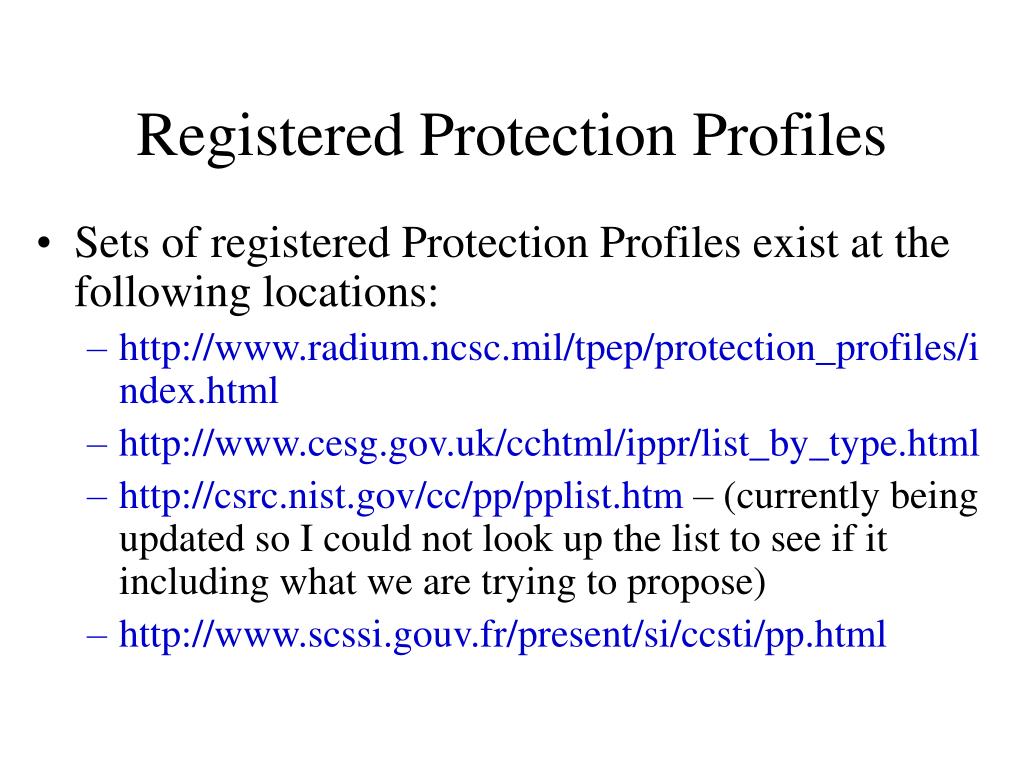
Task: Click the dash marker before the scssi.gouv.fr link
Action: 97,635
